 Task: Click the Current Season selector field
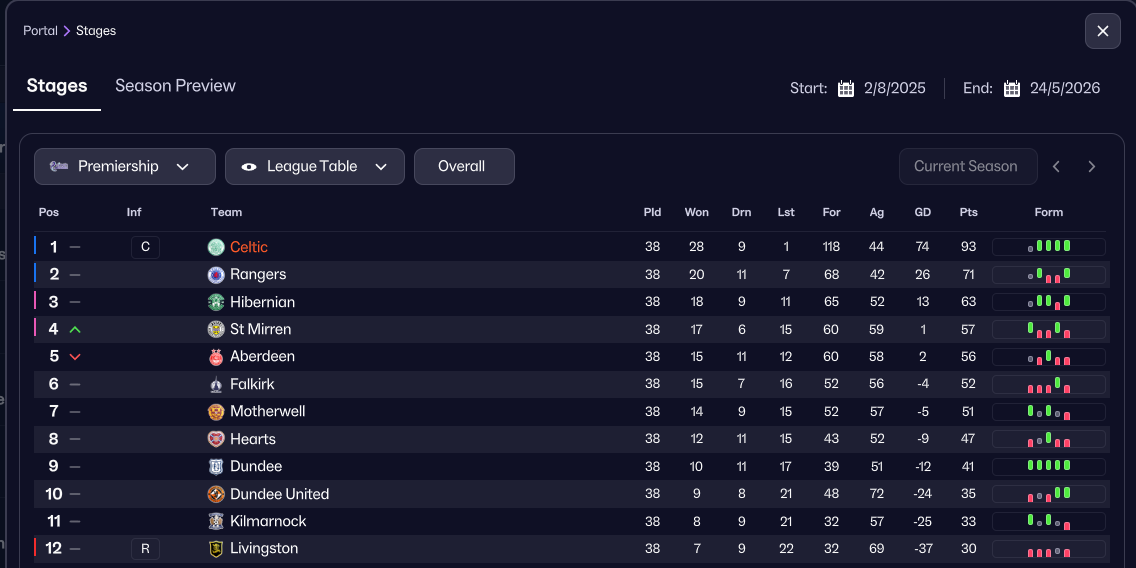pyautogui.click(x=965, y=167)
